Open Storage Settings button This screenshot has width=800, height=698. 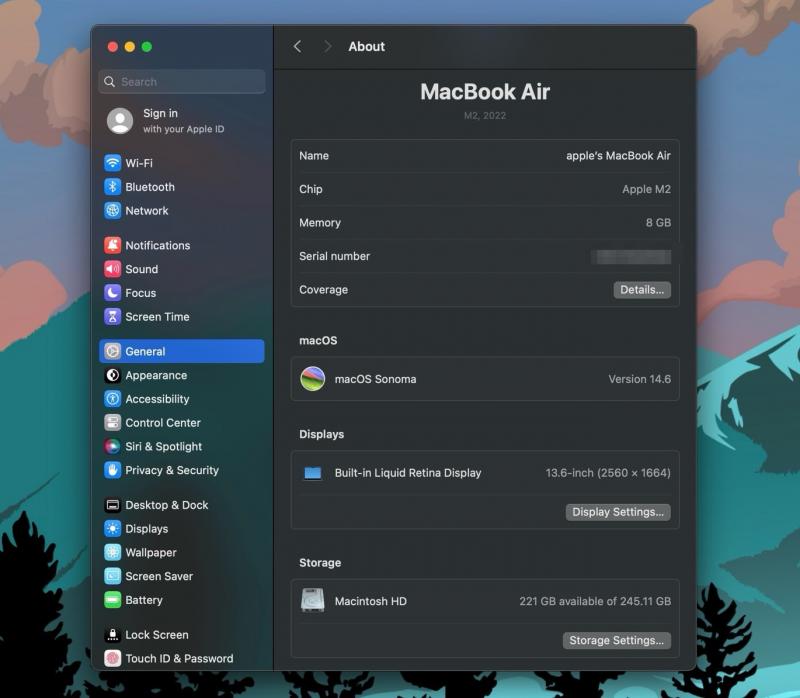coord(616,640)
